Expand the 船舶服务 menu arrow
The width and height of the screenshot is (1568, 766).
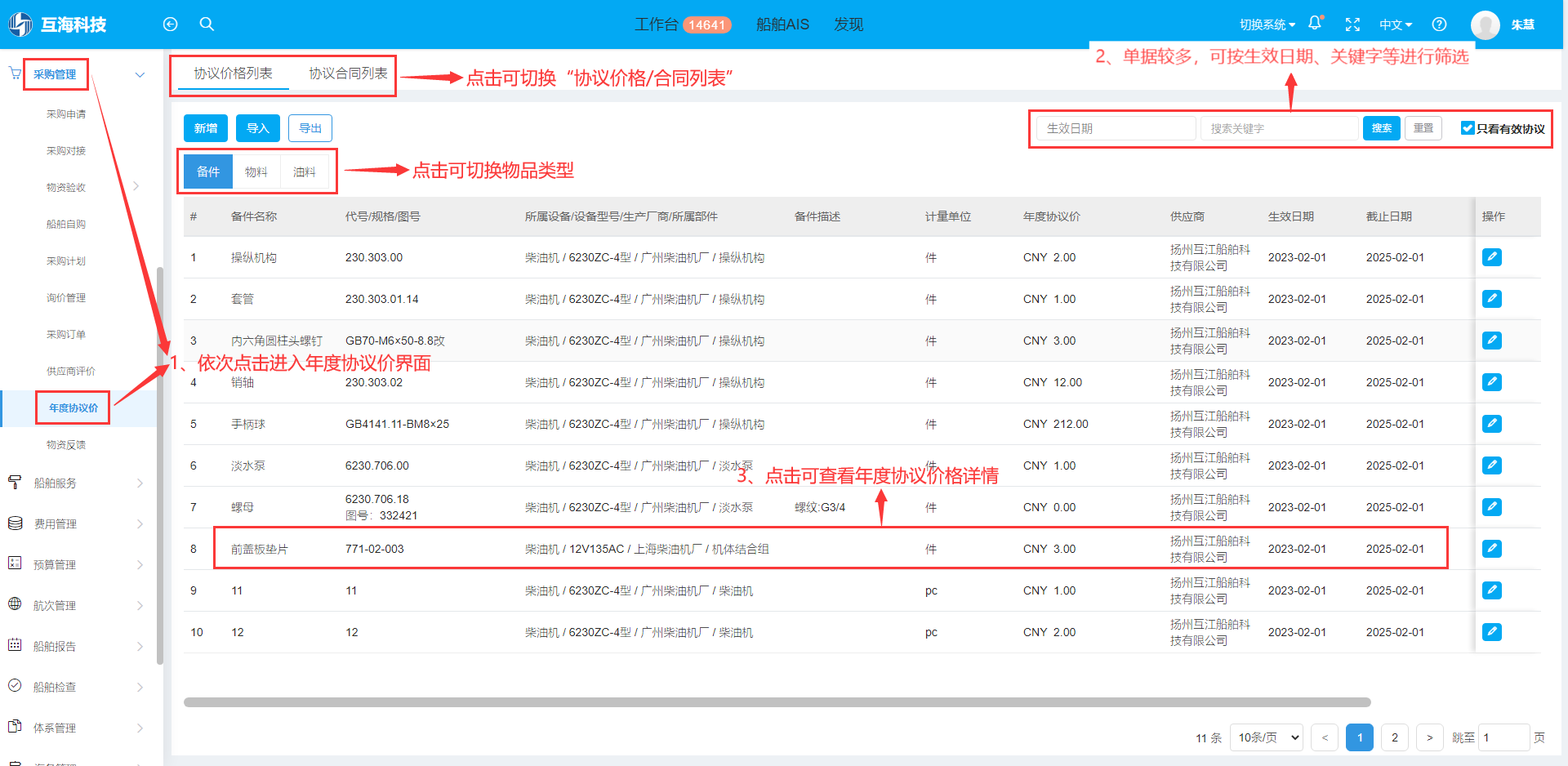[x=140, y=483]
